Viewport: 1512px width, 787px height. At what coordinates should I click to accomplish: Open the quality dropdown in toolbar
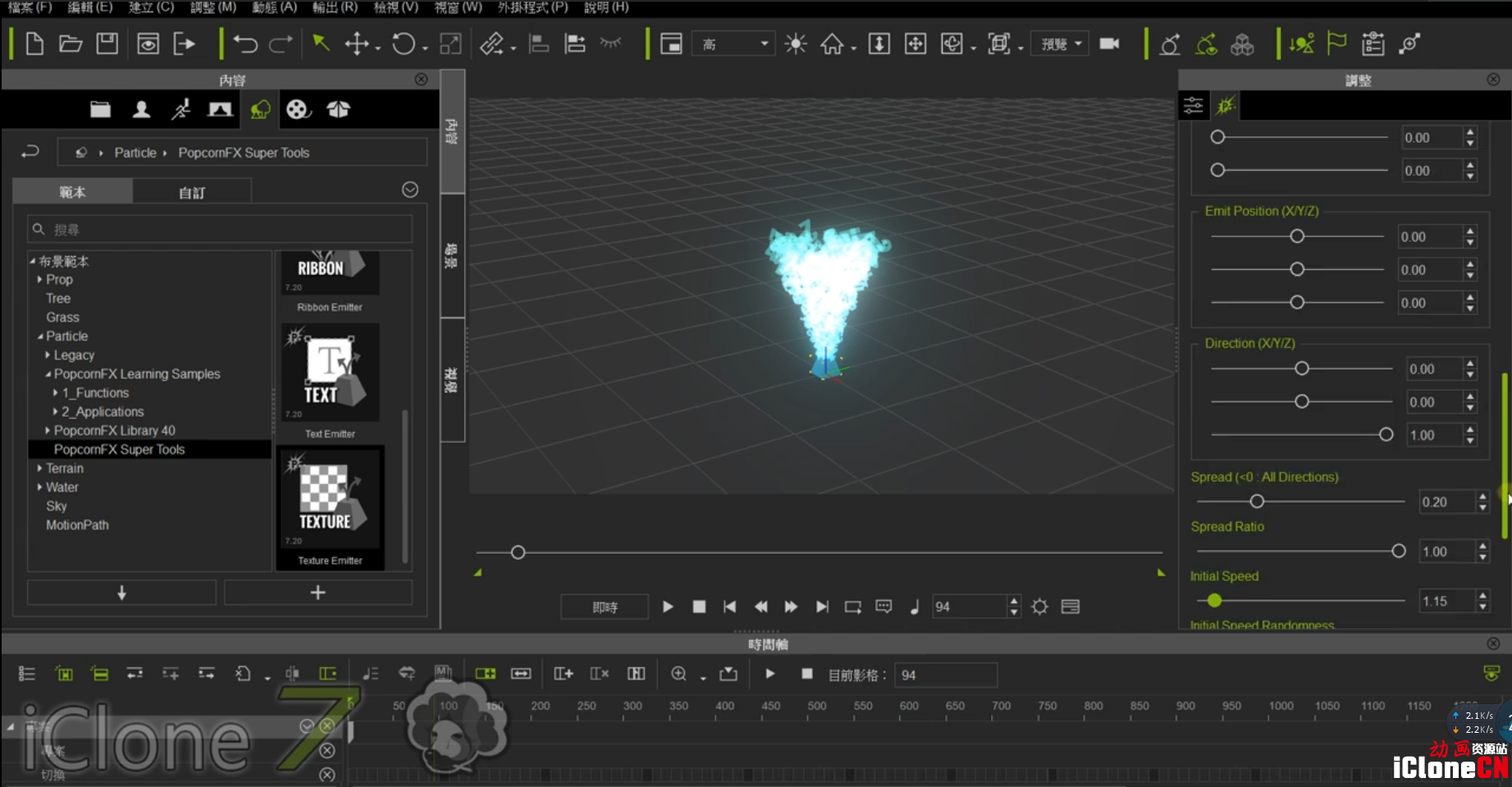tap(733, 43)
